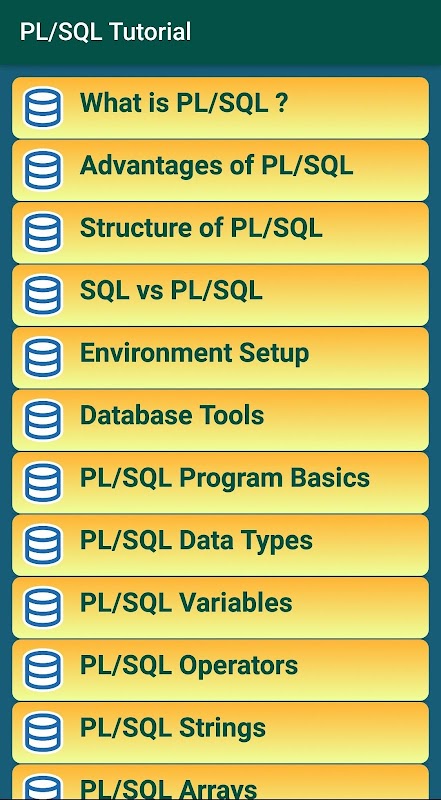Go to PL/SQL Program Basics
The height and width of the screenshot is (800, 441).
220,482
